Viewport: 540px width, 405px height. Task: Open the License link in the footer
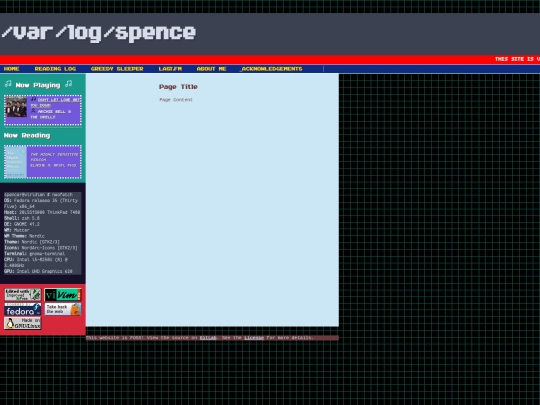254,338
